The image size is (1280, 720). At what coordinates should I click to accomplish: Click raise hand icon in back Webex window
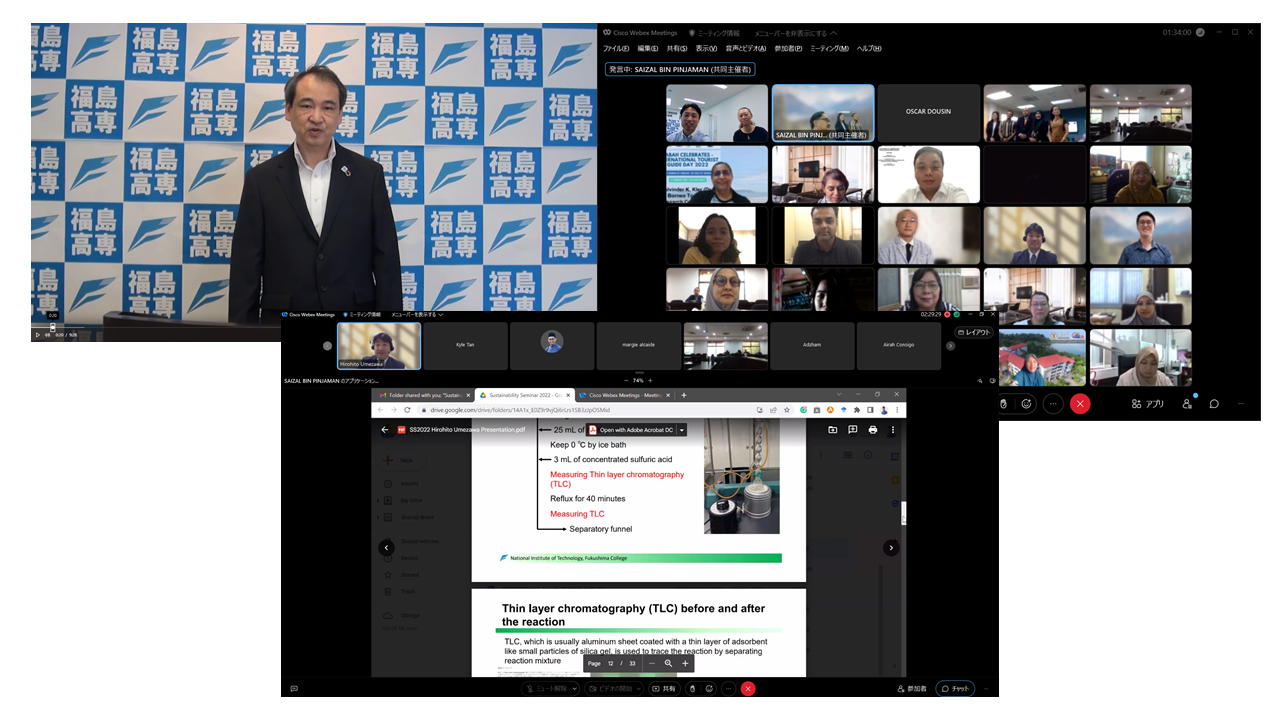pos(1004,404)
